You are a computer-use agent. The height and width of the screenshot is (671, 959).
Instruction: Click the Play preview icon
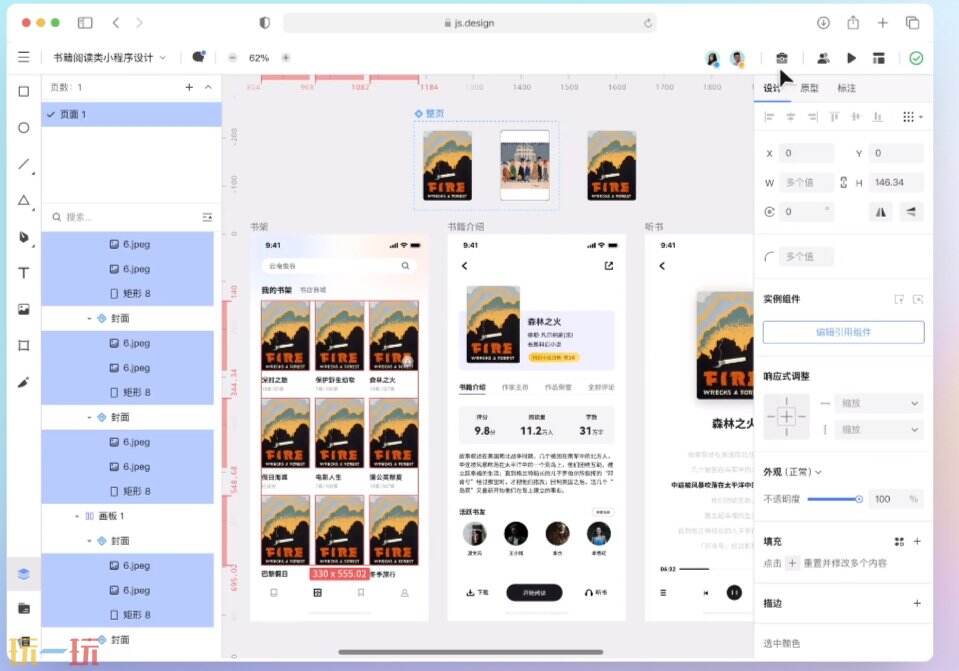coord(851,58)
